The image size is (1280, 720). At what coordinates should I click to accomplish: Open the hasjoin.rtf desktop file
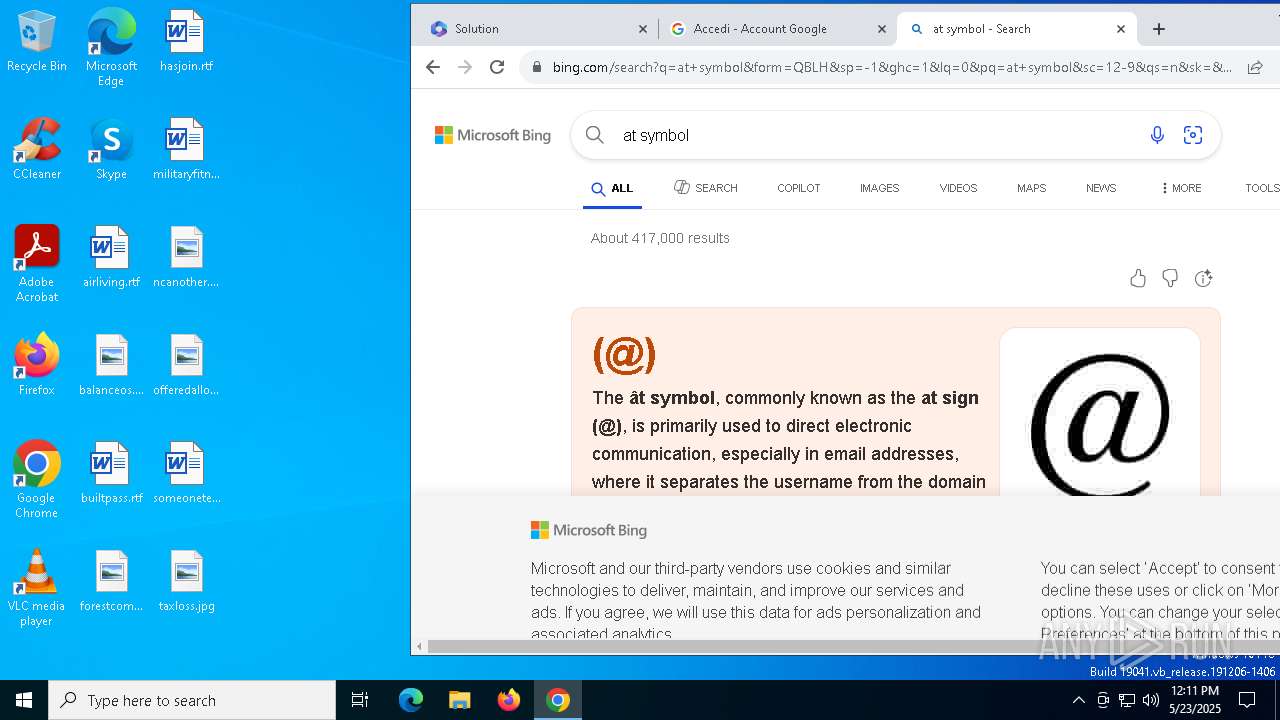click(x=186, y=42)
